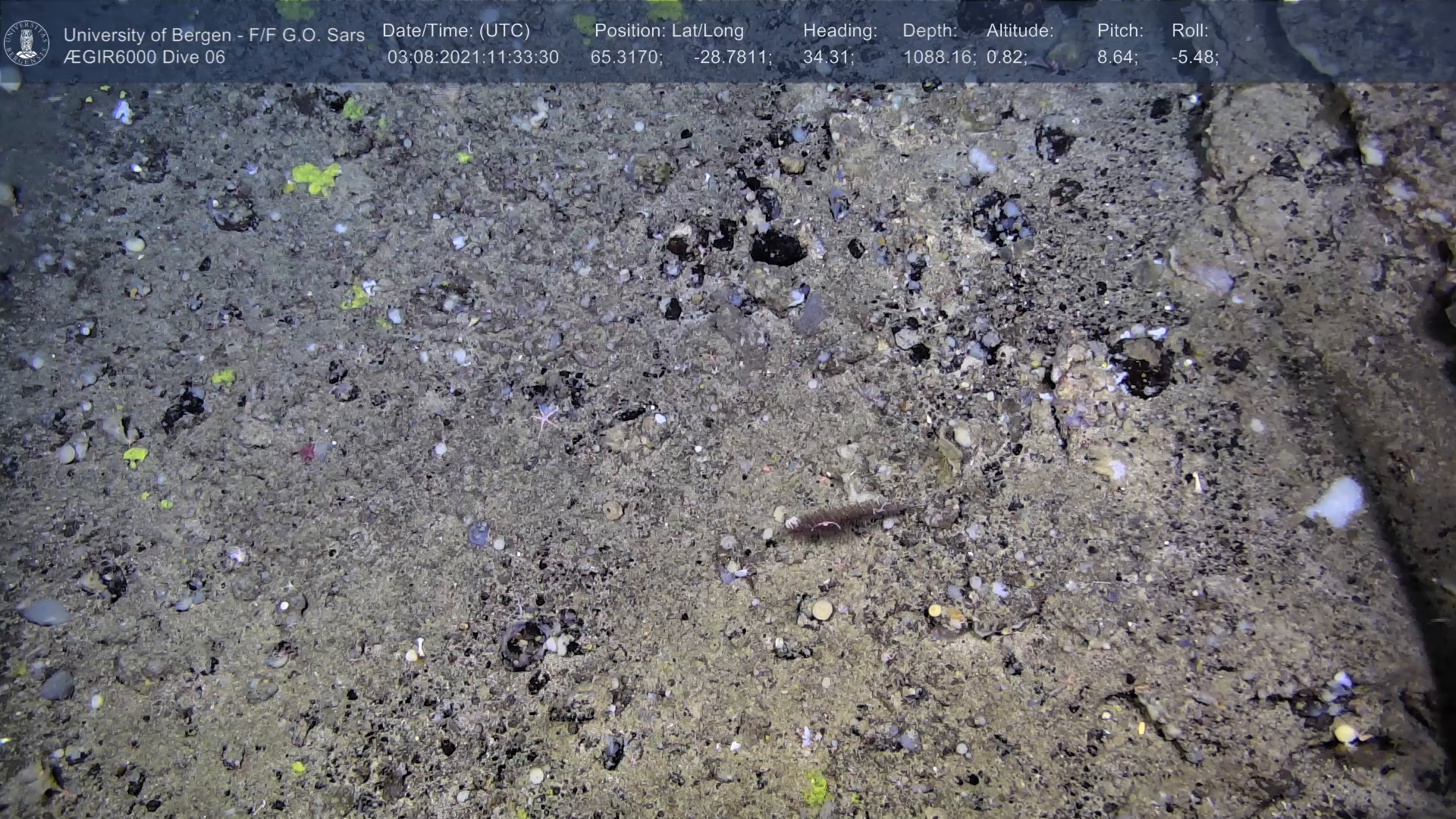Click the Roll label
The width and height of the screenshot is (1456, 819).
point(1190,31)
